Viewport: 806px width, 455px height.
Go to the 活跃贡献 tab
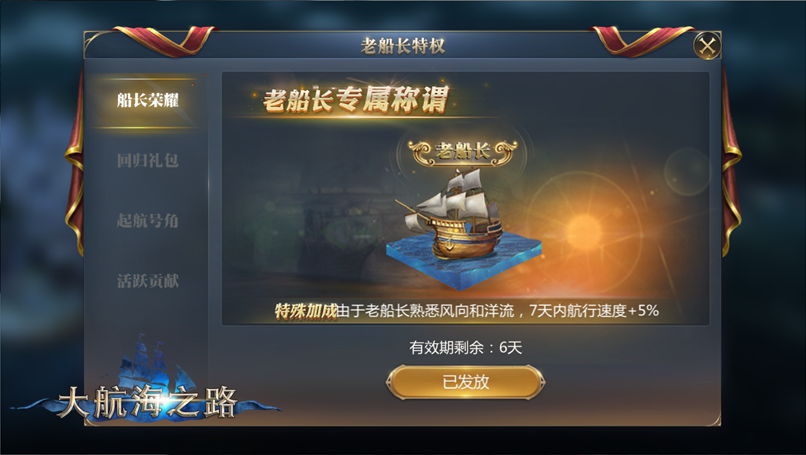click(148, 281)
